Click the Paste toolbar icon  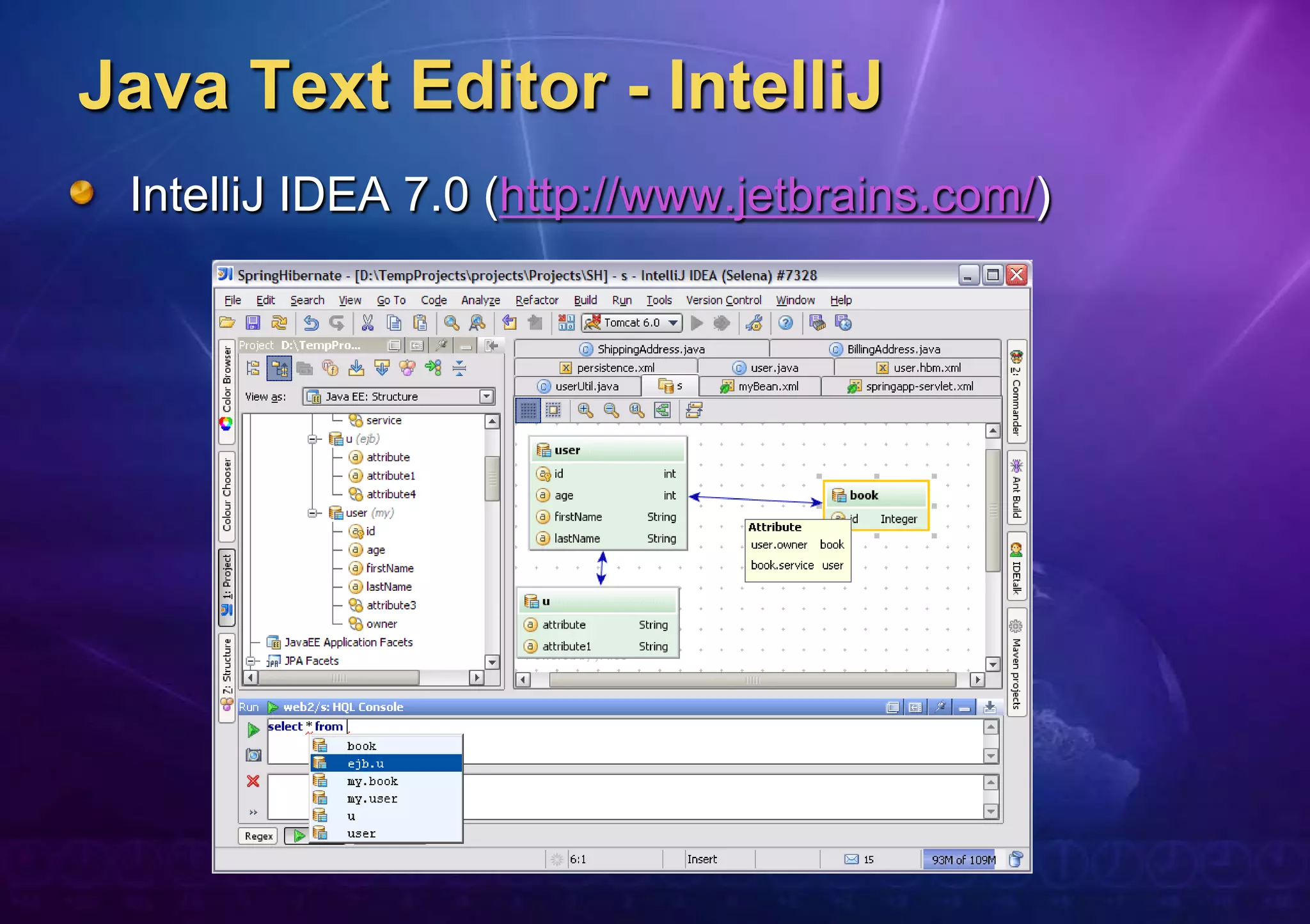coord(420,323)
